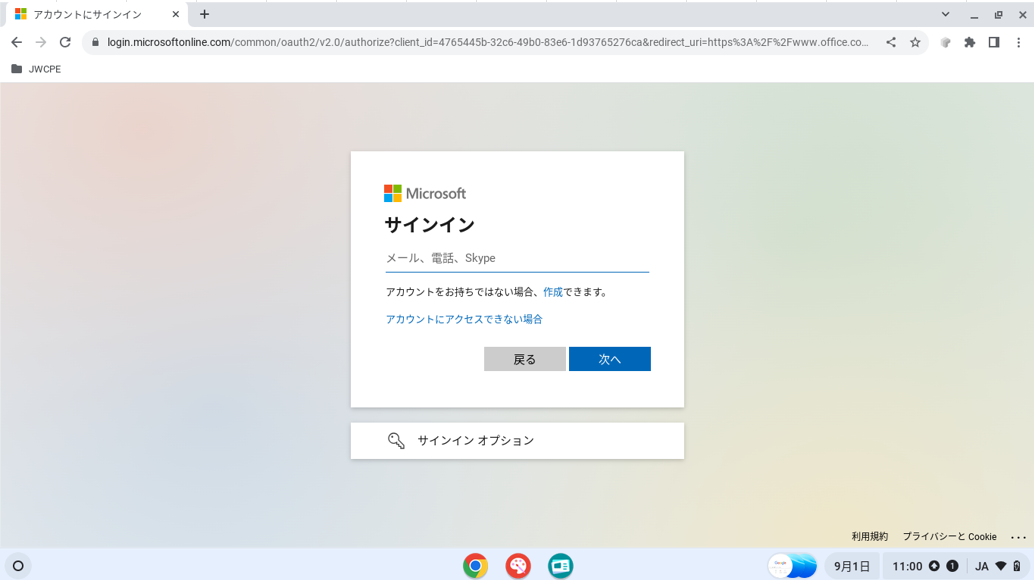Screen dimensions: 1034x580
Task: Click the メール、電話、Skype input field
Action: (517, 258)
